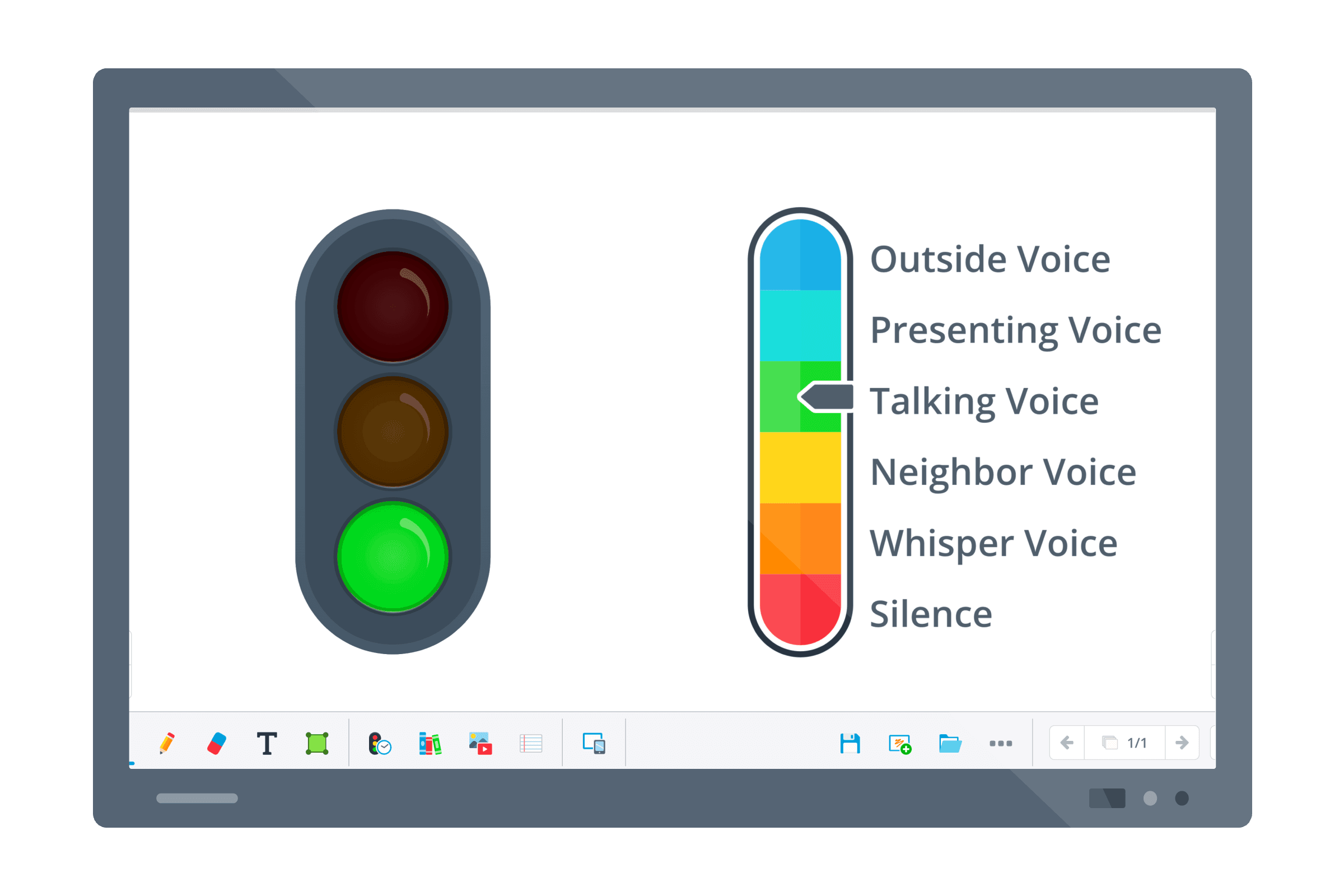The width and height of the screenshot is (1344, 896).
Task: Click the gray voice level pointer
Action: click(x=827, y=396)
